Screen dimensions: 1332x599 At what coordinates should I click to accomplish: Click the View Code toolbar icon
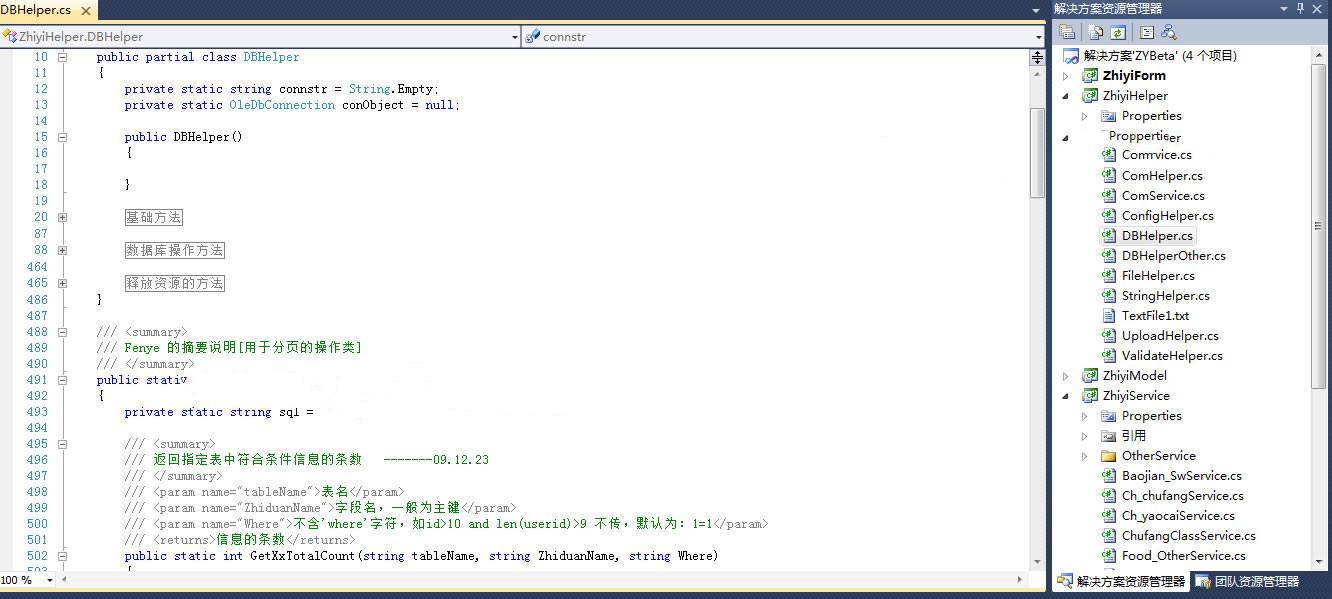1146,32
